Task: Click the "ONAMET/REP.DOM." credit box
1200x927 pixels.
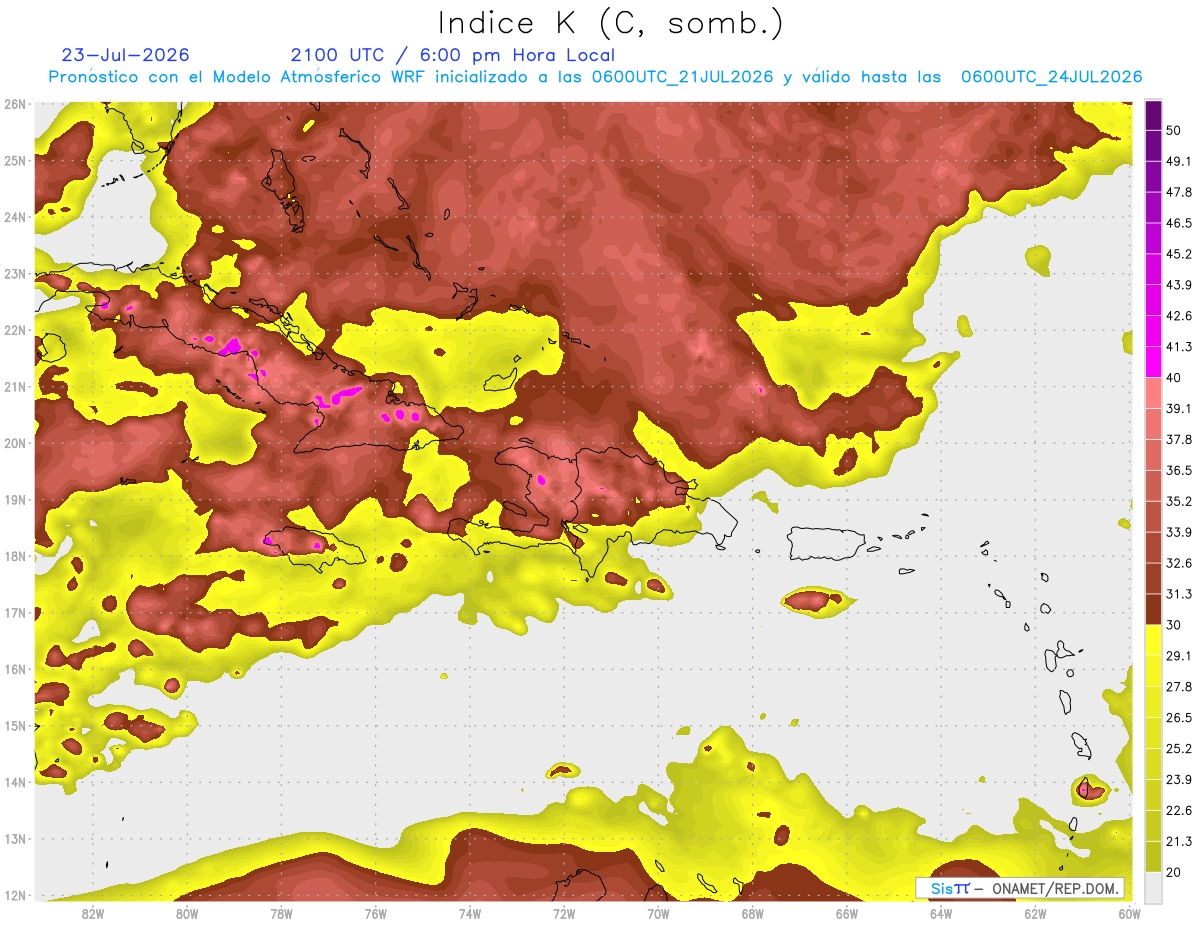Action: point(1020,888)
